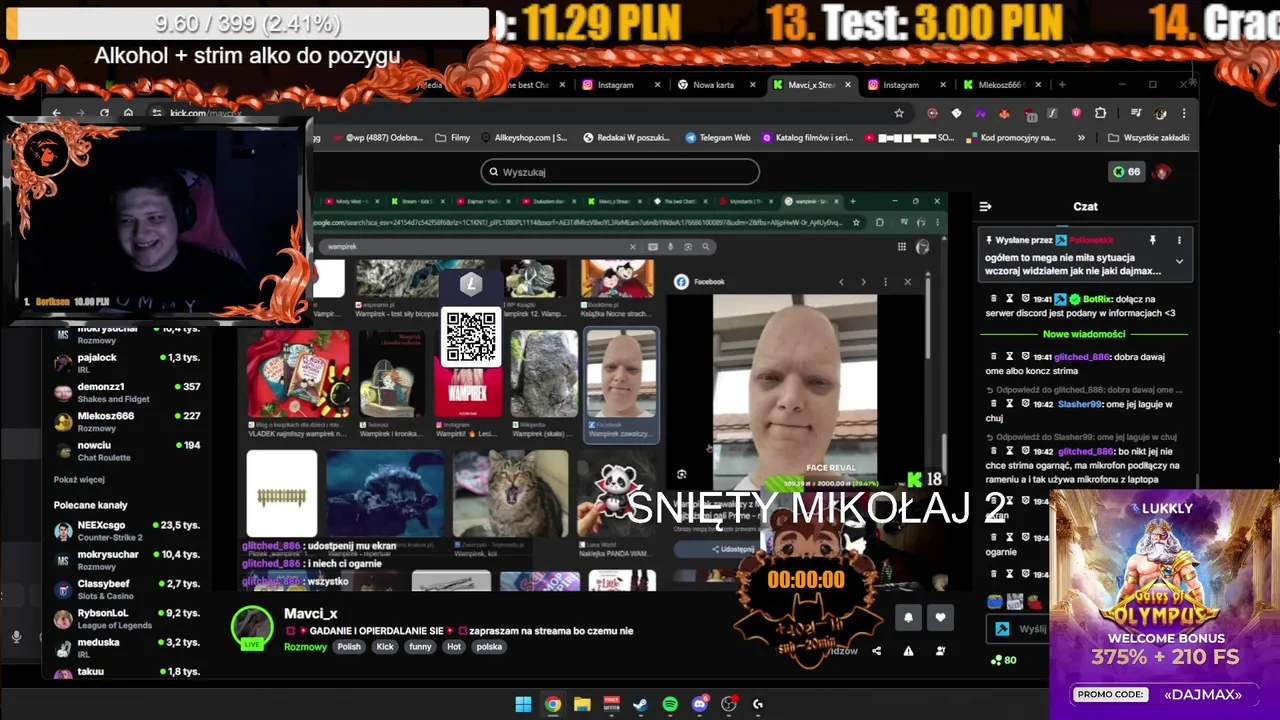Open the Mlekosz666 channel in sidebar
The height and width of the screenshot is (720, 1280).
(x=128, y=421)
